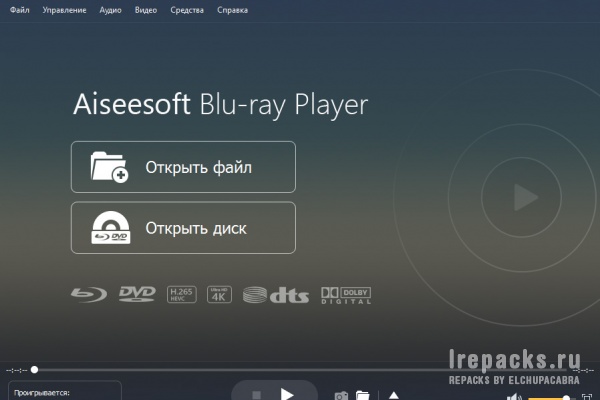Open the Справка menu
Screen dimensions: 600x400
click(x=233, y=10)
